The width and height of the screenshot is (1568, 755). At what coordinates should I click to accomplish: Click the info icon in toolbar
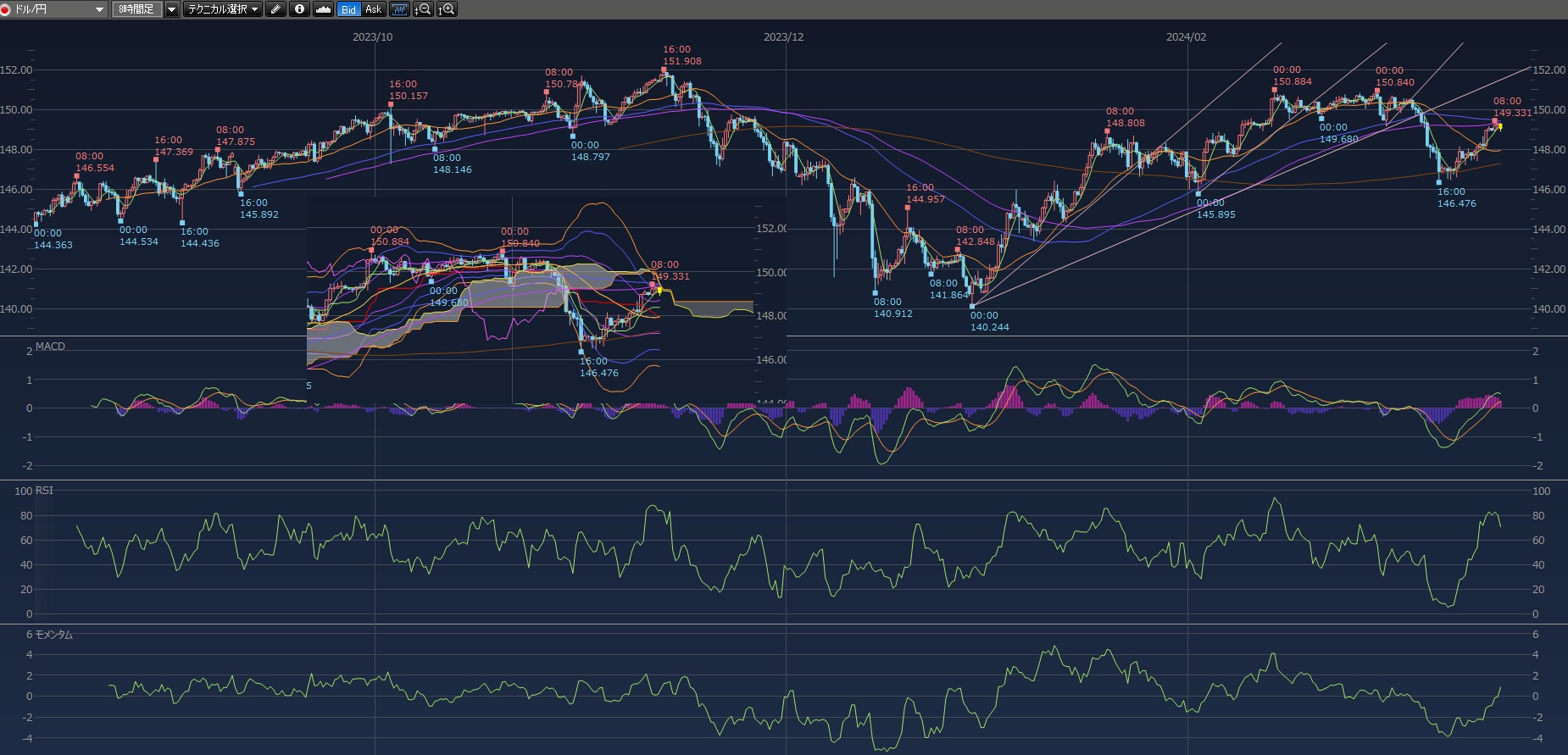pyautogui.click(x=299, y=9)
